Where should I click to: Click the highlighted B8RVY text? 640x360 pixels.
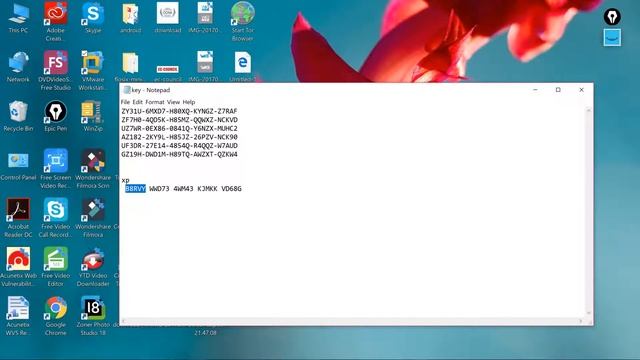[135, 189]
